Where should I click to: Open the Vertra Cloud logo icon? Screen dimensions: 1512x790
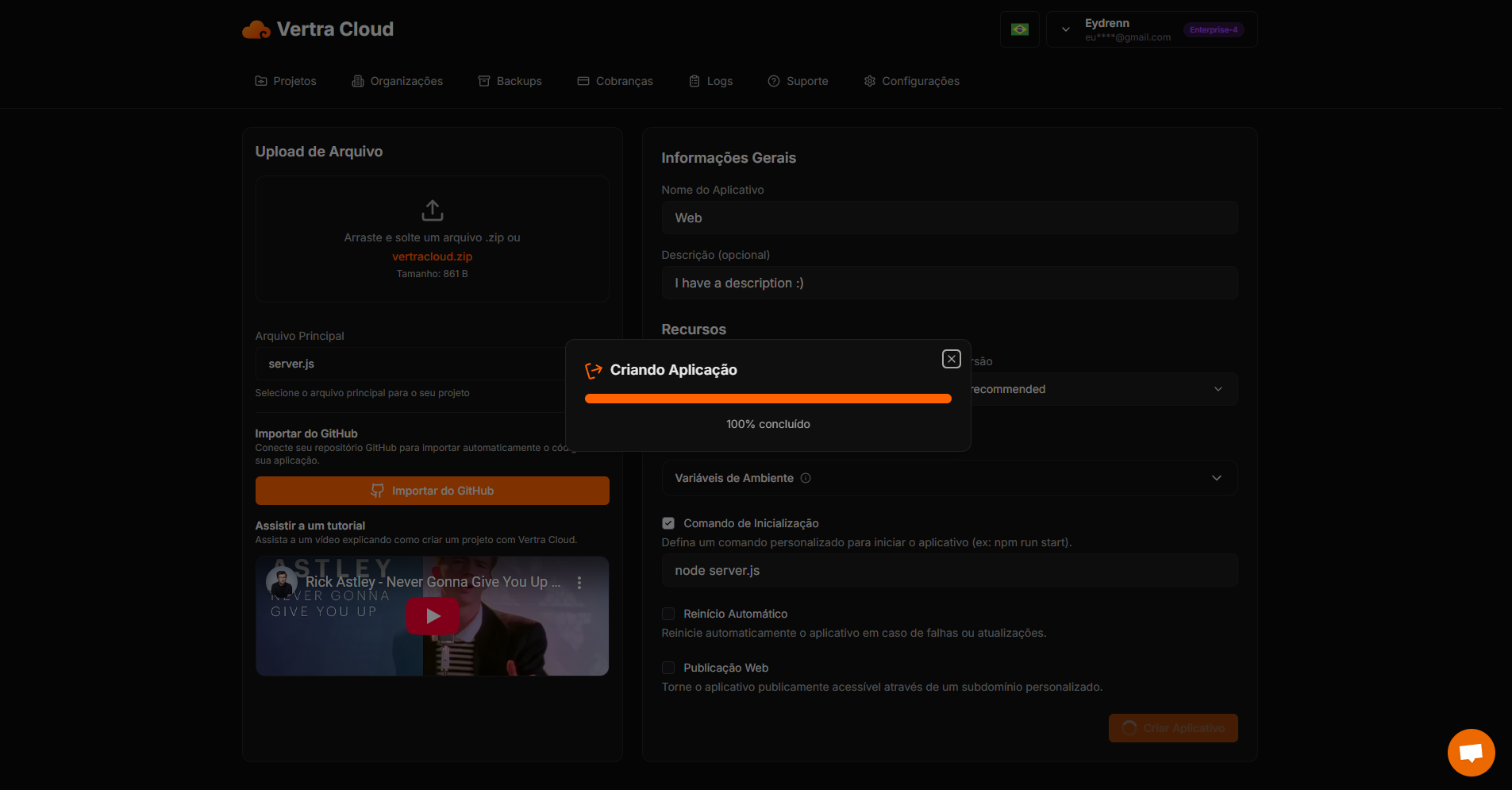[x=255, y=29]
